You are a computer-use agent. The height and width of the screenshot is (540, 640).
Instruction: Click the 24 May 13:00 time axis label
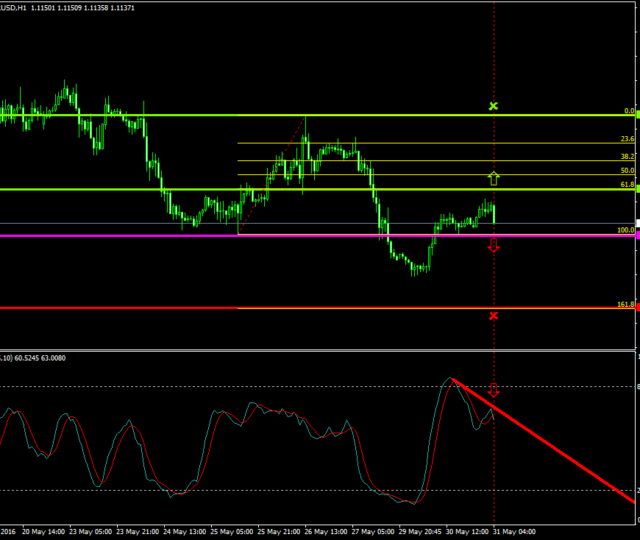click(187, 532)
